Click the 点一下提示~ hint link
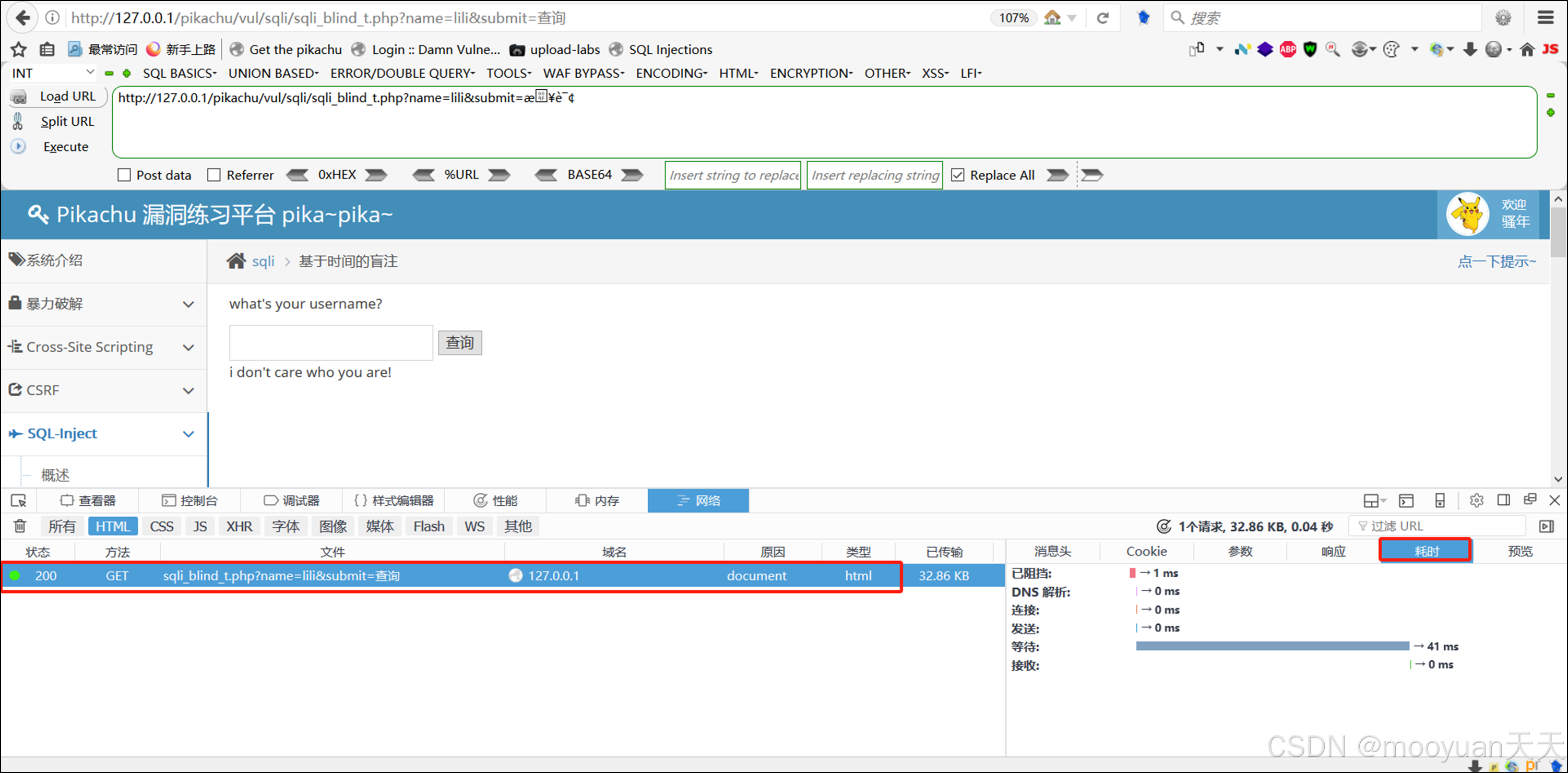1568x773 pixels. point(1496,261)
